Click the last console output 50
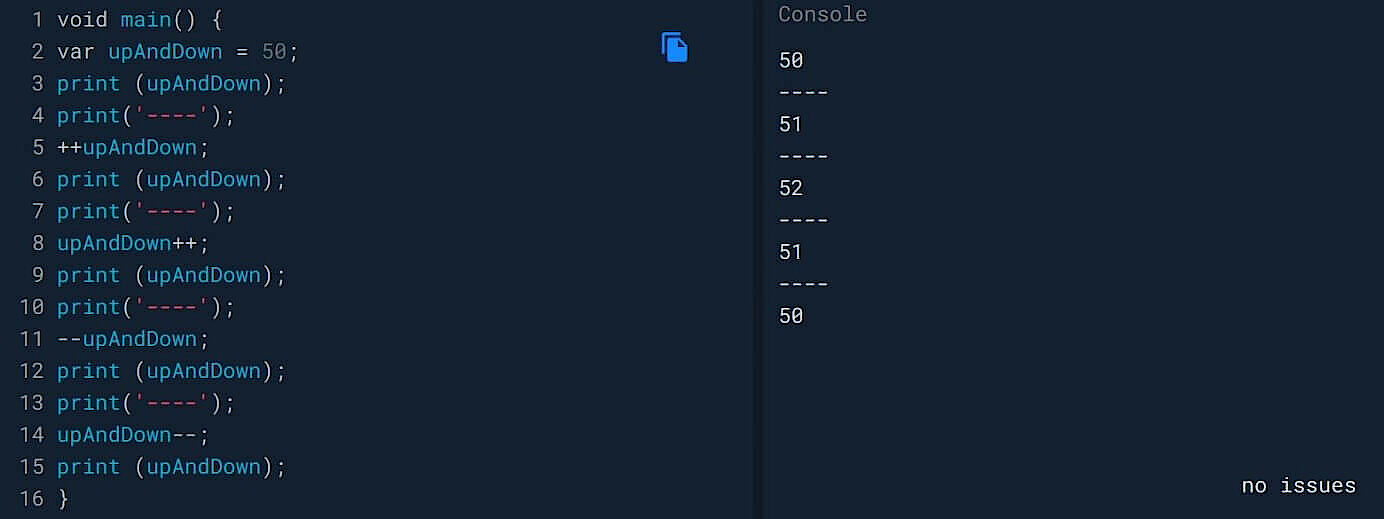This screenshot has width=1384, height=519. tap(791, 316)
